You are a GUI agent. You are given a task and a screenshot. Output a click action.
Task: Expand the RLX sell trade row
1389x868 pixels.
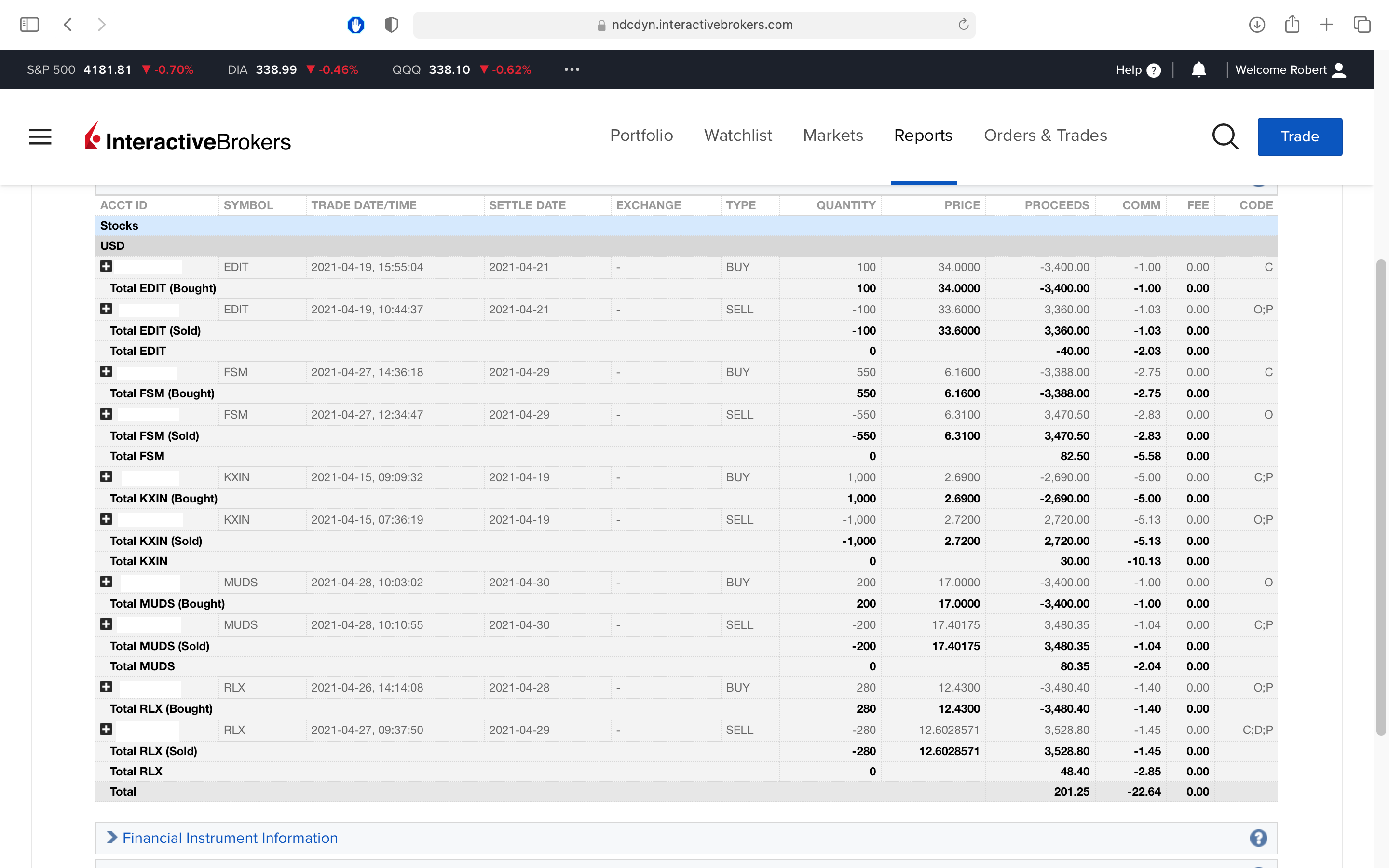click(106, 729)
